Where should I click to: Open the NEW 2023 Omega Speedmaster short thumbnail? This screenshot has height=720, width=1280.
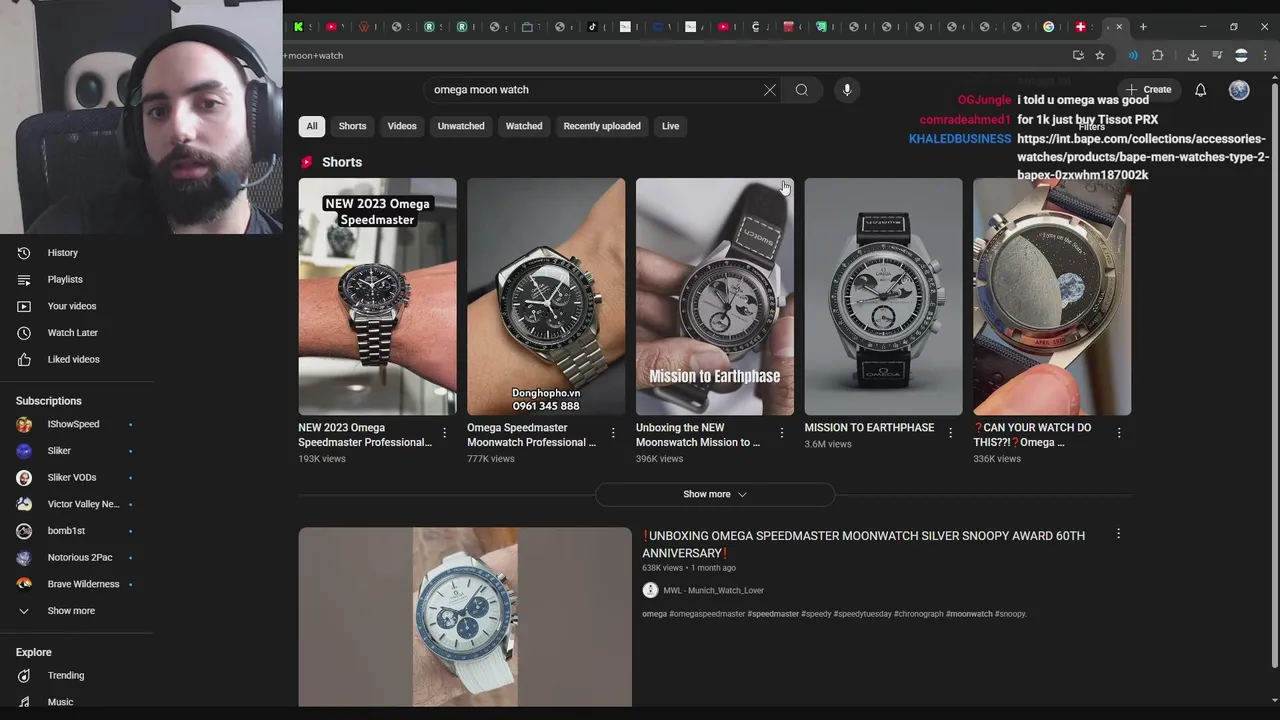pos(377,297)
